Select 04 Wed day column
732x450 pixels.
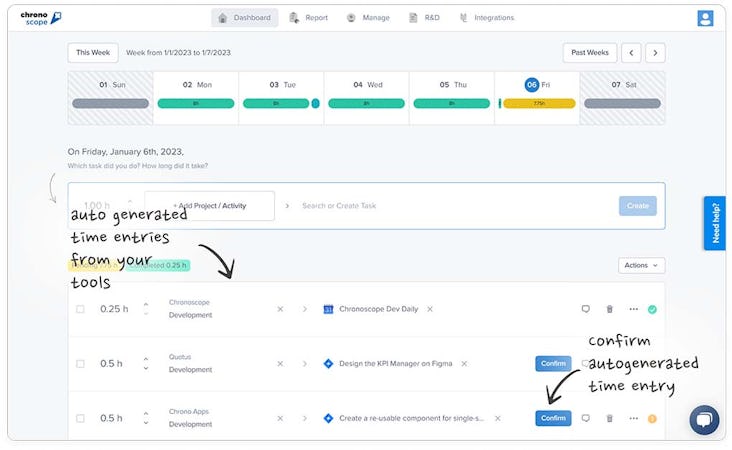(366, 98)
